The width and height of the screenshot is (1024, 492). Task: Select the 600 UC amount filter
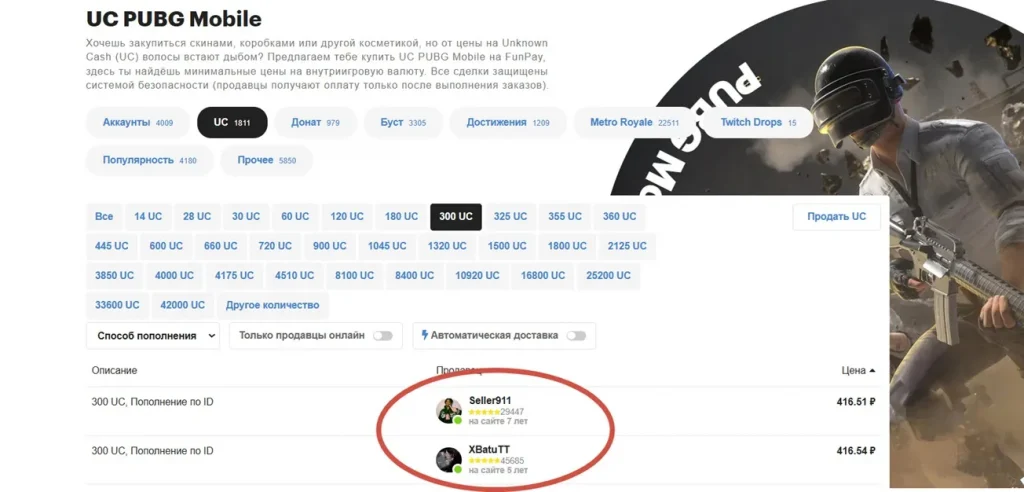click(x=167, y=246)
